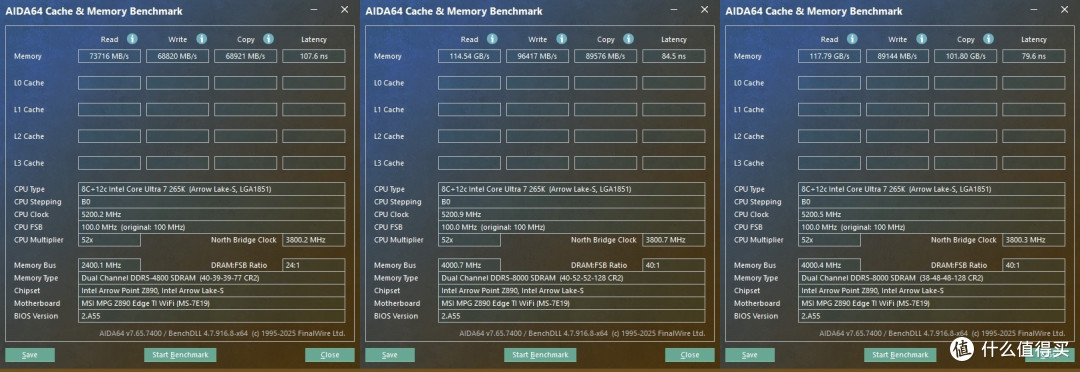Image resolution: width=1080 pixels, height=372 pixels.
Task: Click the DDR5-8000 (40-52-52-128 CR2) Memory Type
Action: pyautogui.click(x=572, y=278)
